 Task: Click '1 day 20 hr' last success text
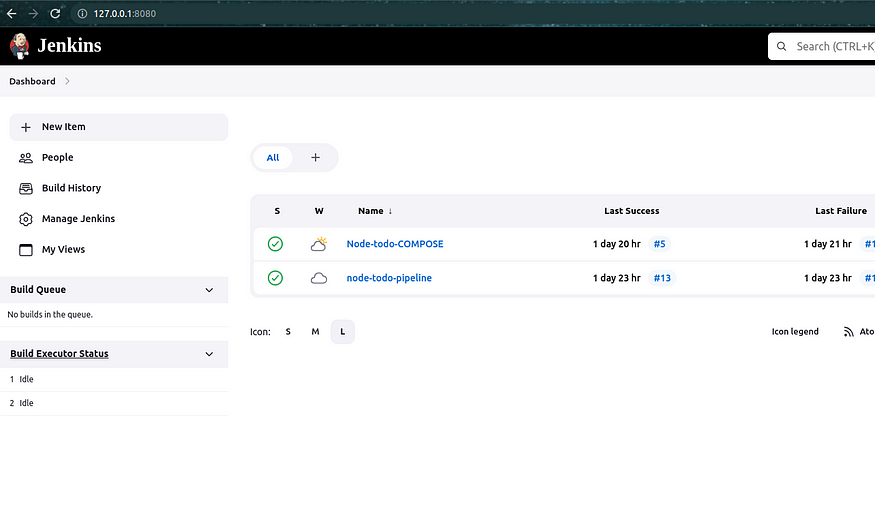(617, 244)
